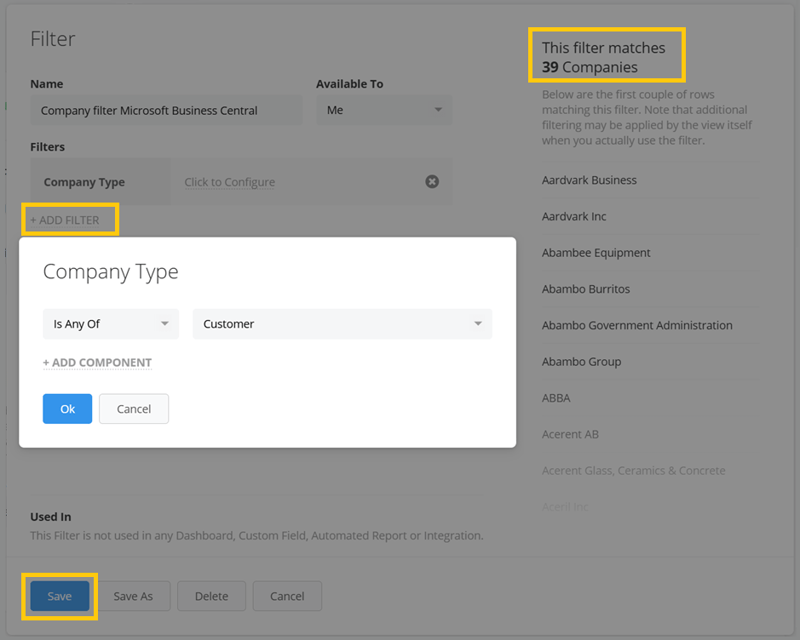Screen dimensions: 800x640
Task: Cancel the Company Type dialog
Action: point(134,409)
